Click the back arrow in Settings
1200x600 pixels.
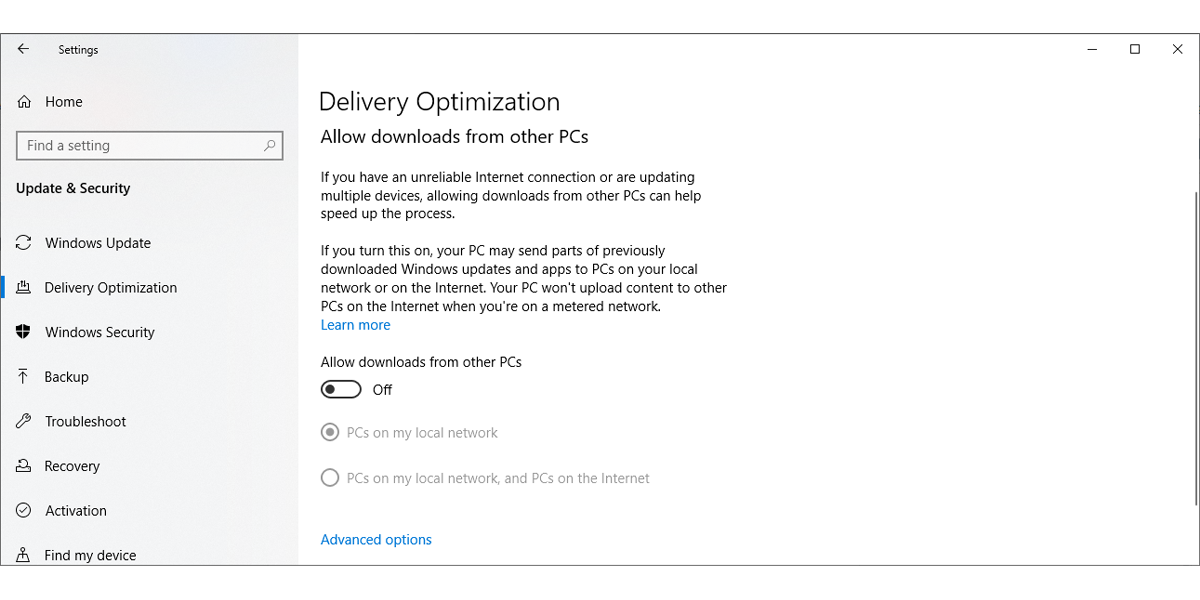[x=23, y=49]
